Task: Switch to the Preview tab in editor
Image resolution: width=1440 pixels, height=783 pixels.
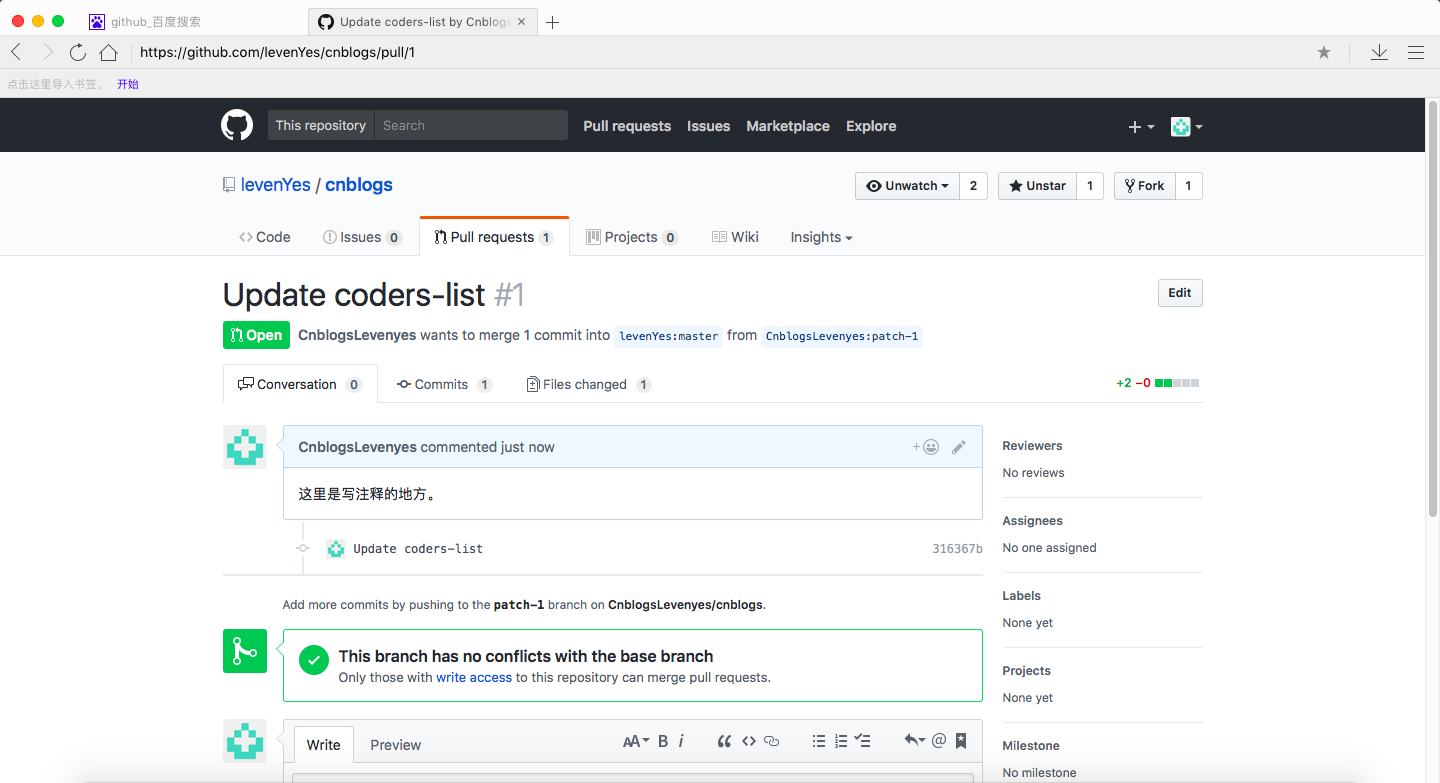Action: pos(396,745)
